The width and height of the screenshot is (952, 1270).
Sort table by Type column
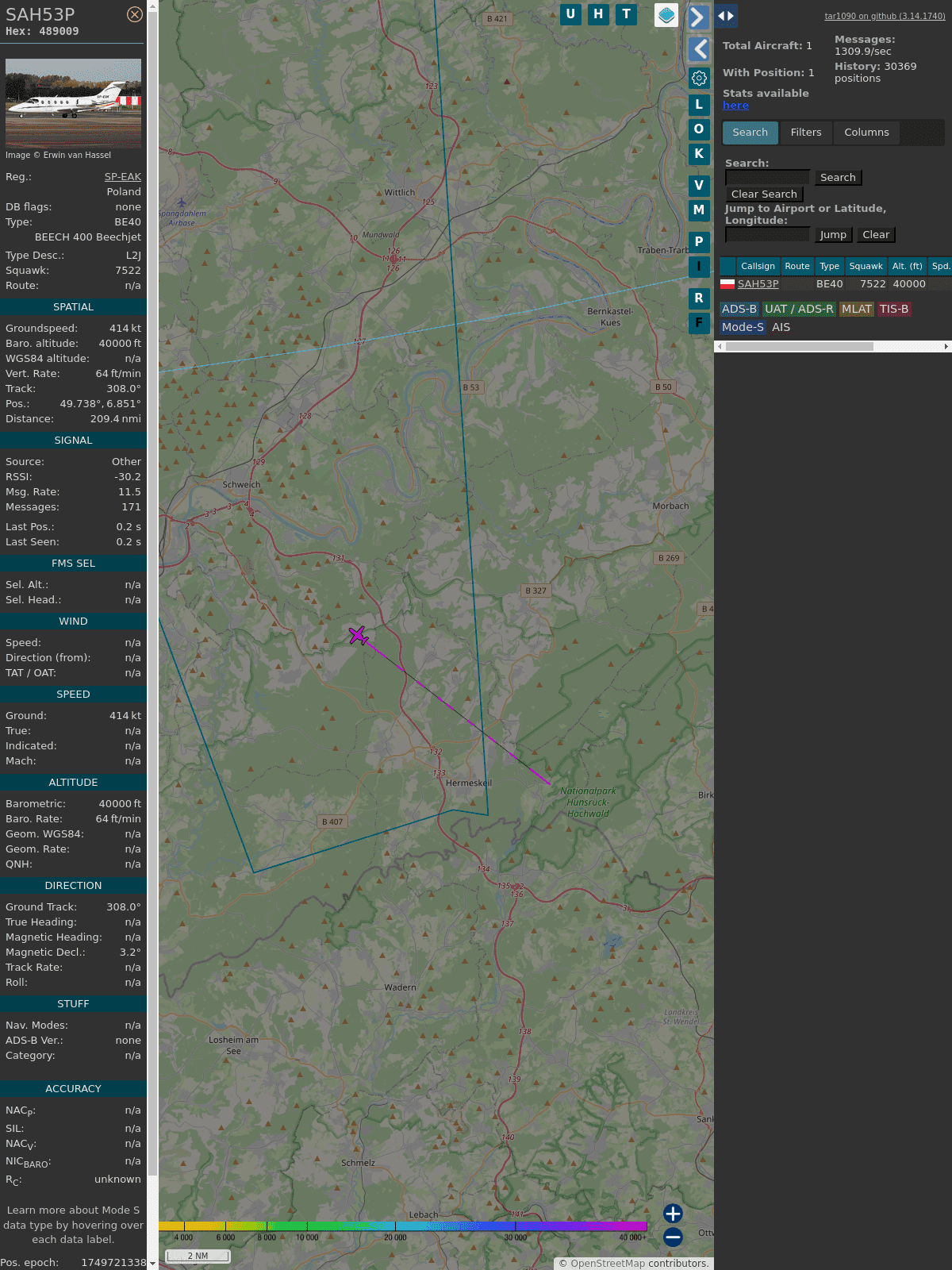tap(829, 267)
